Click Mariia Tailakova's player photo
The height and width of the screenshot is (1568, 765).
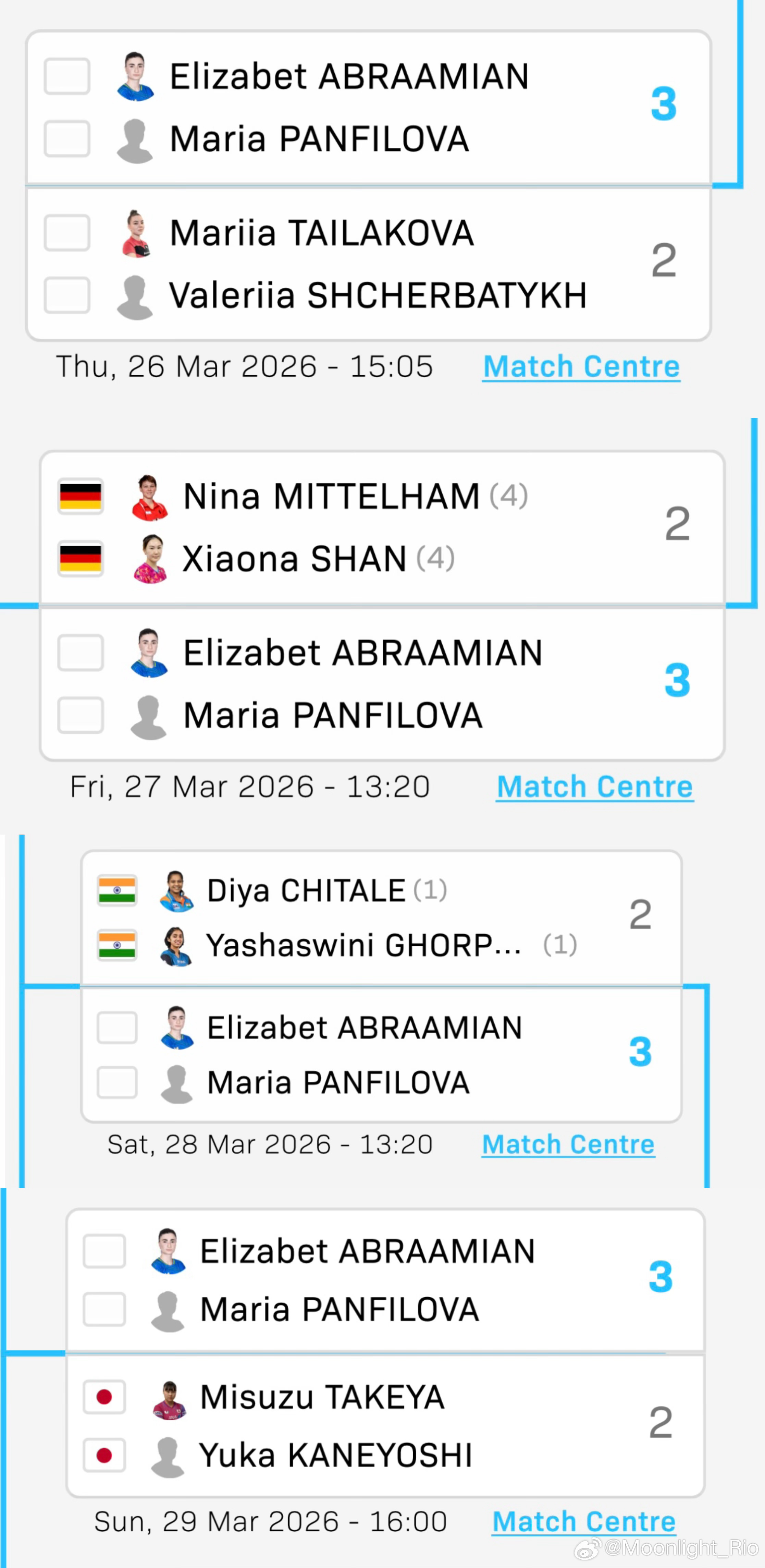point(136,234)
